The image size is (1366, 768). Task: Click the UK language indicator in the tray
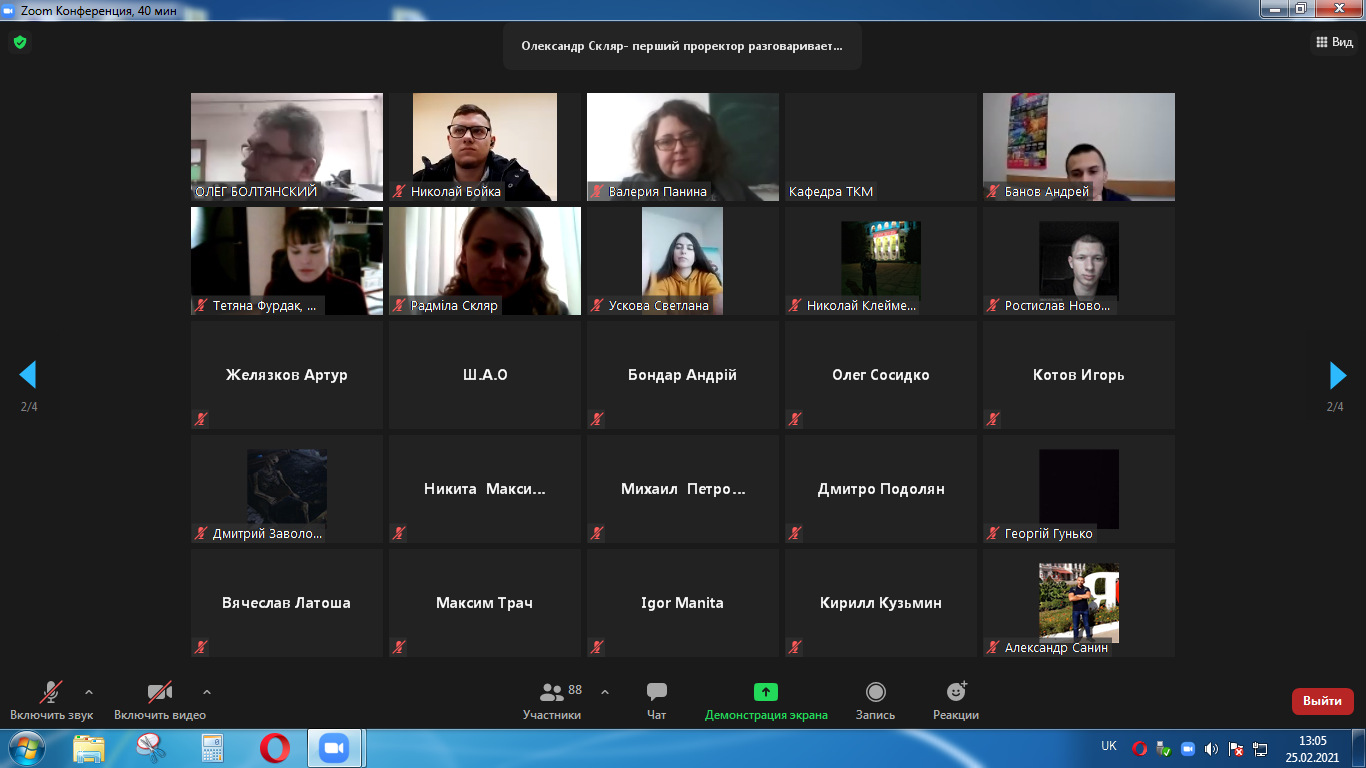click(x=1109, y=746)
